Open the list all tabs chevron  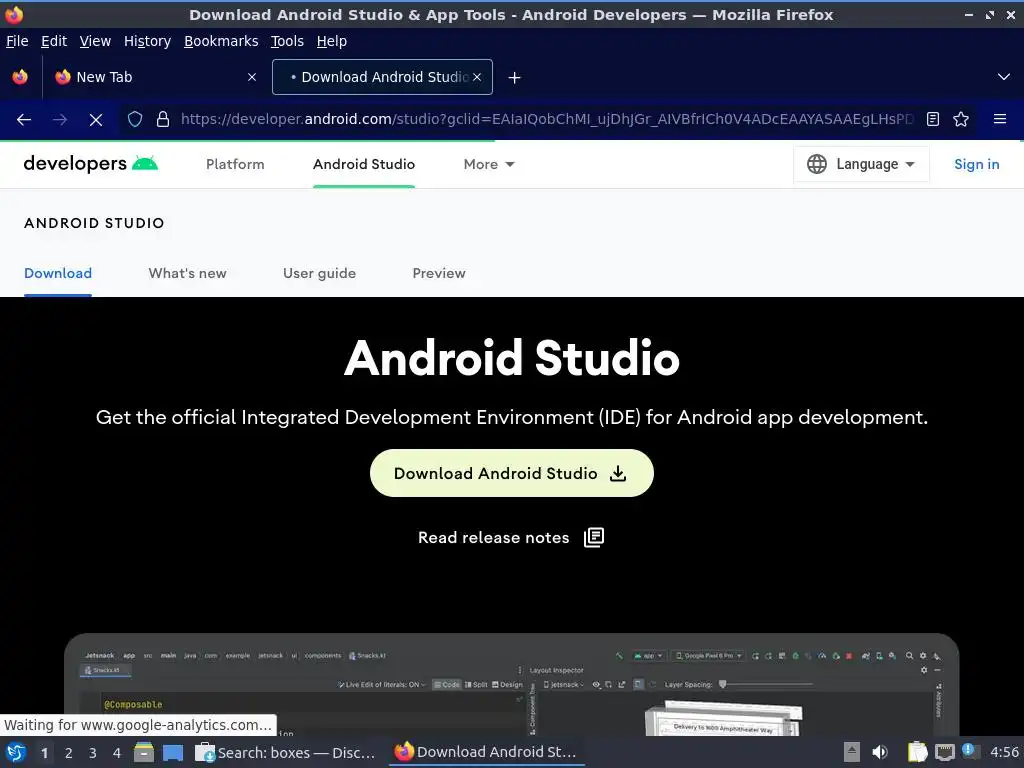coord(1004,77)
